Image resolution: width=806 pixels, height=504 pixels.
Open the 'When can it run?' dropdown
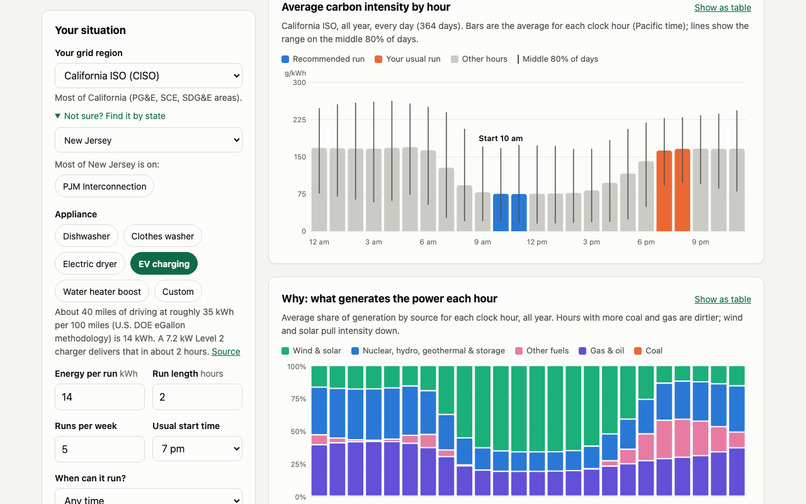[x=149, y=497]
